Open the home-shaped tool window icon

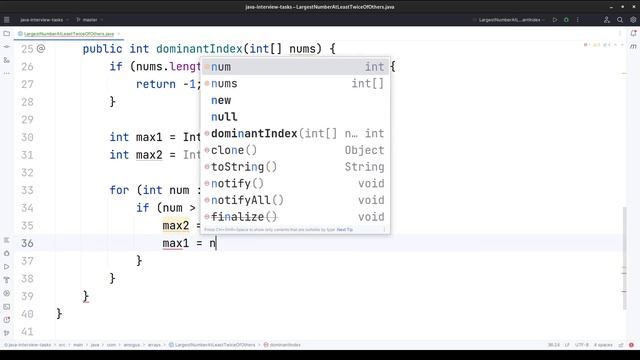click(x=7, y=253)
